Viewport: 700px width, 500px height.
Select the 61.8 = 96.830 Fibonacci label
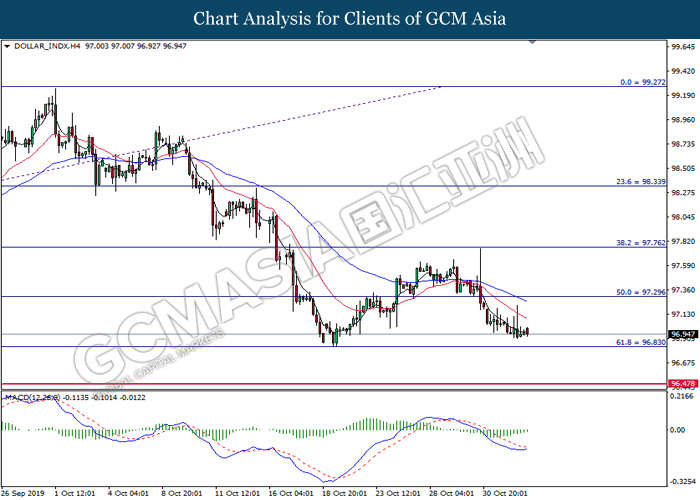641,342
